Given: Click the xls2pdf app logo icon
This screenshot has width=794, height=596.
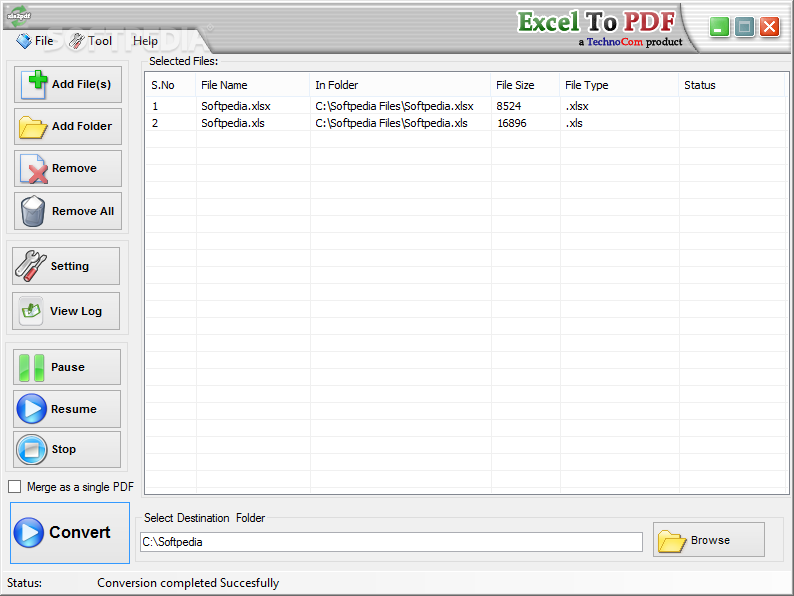Looking at the screenshot, I should [18, 16].
